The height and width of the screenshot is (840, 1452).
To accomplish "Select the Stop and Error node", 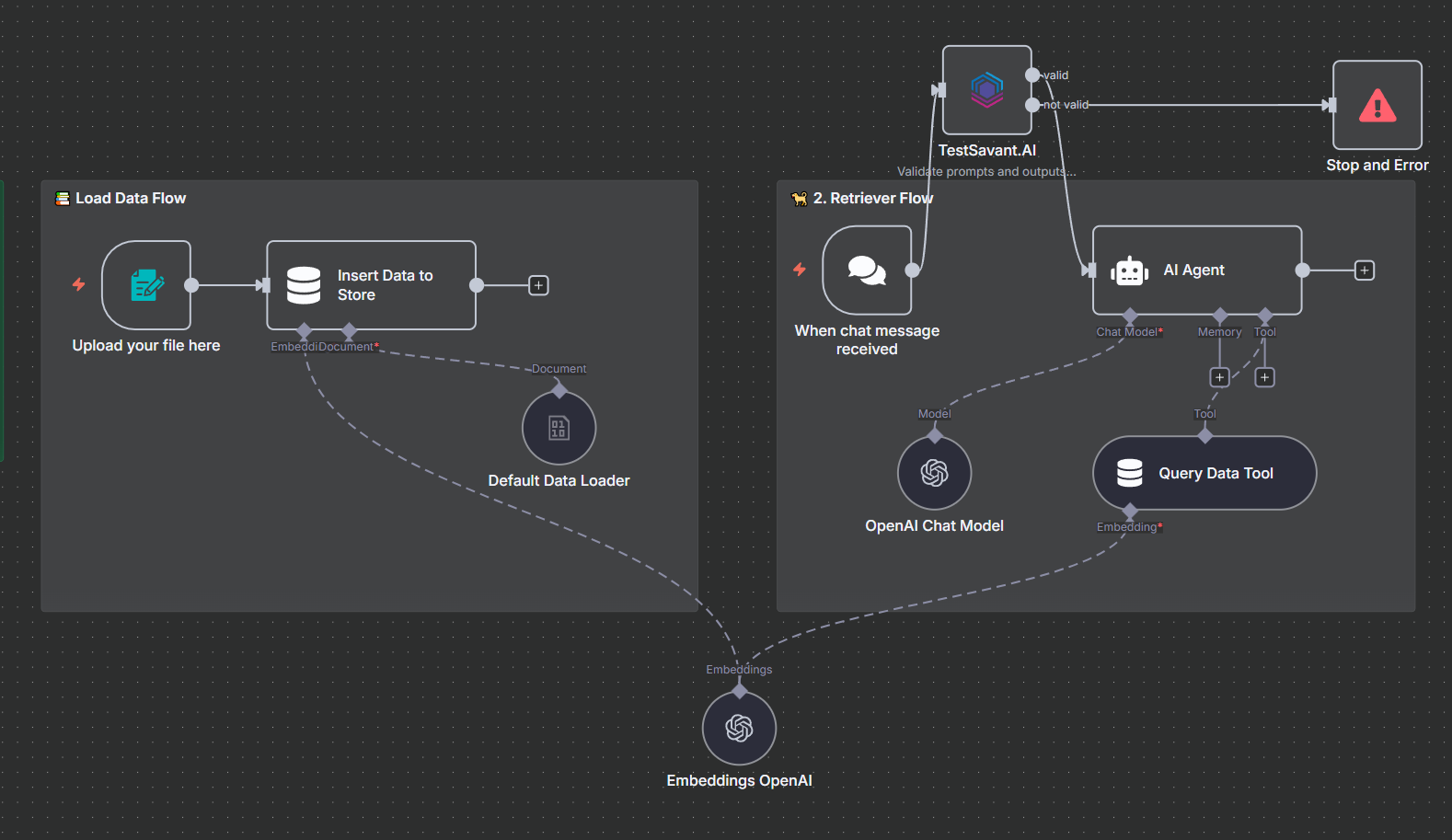I will click(x=1377, y=105).
